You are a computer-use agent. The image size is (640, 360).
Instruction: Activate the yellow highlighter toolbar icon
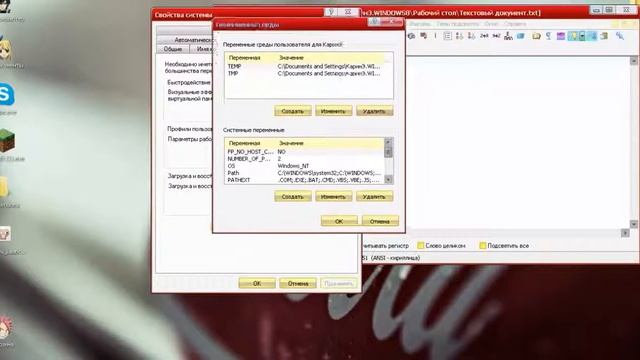pyautogui.click(x=573, y=36)
